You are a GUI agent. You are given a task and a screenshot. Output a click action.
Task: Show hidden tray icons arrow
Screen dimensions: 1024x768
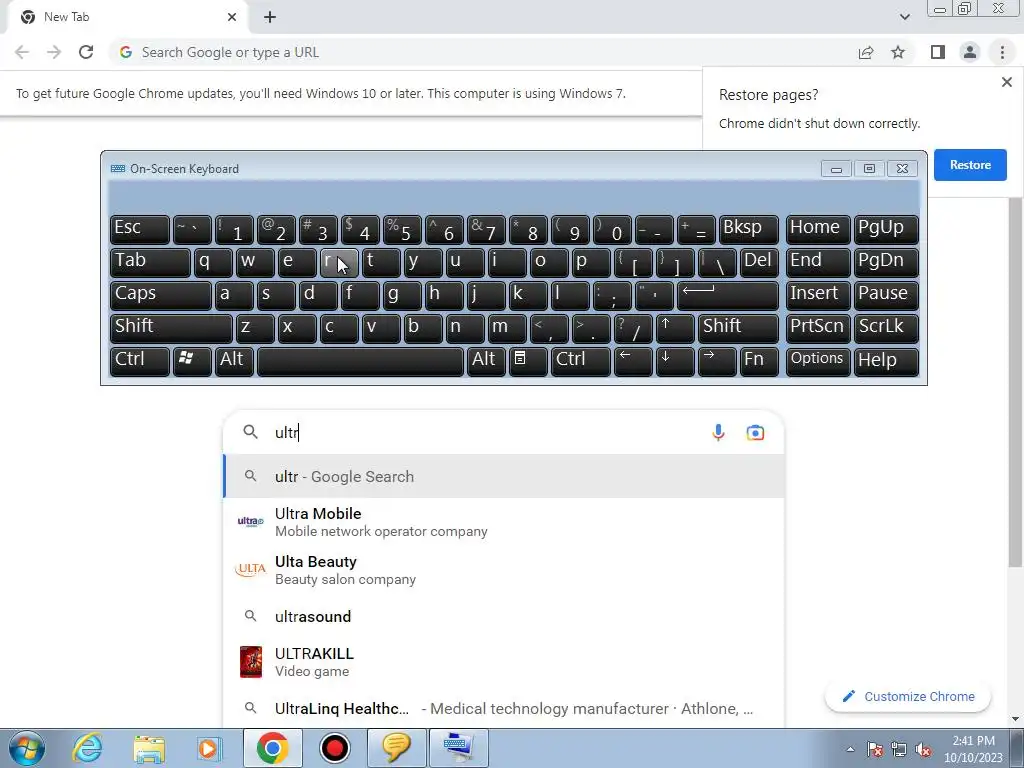click(x=850, y=749)
